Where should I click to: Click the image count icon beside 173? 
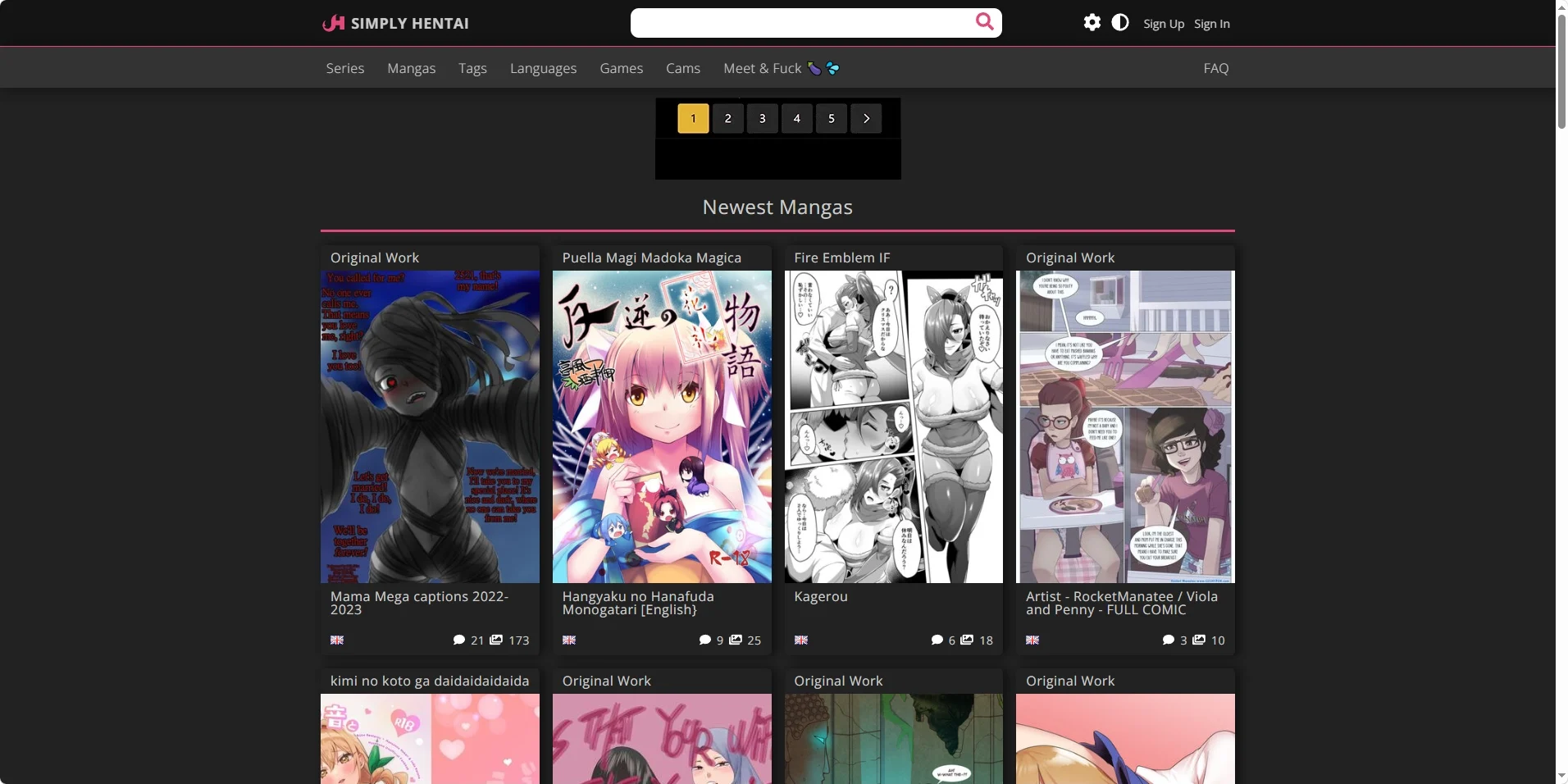[496, 640]
